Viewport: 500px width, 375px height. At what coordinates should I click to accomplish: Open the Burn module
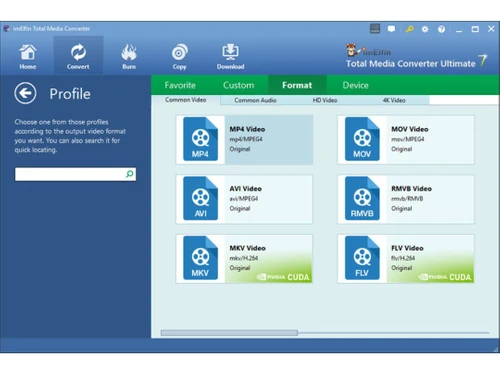(129, 56)
